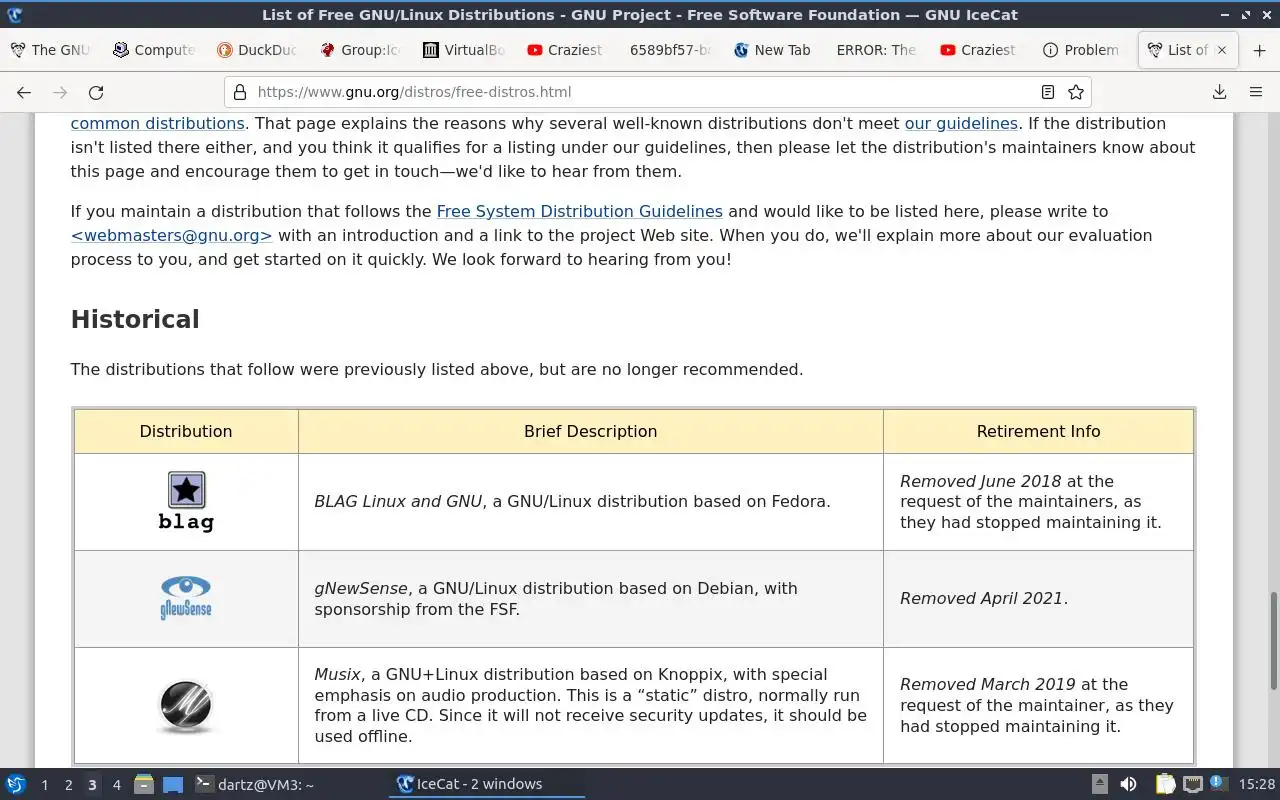Screen dimensions: 1280x800
Task: Open Free System Distribution Guidelines link
Action: [579, 211]
